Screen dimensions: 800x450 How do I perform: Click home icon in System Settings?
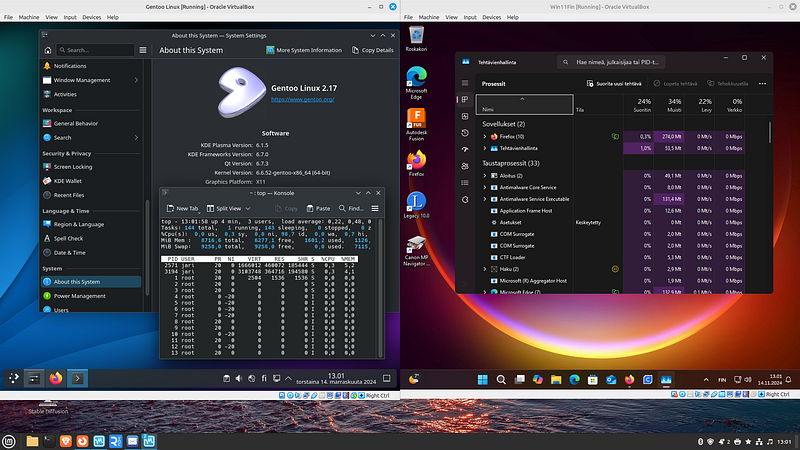48,50
